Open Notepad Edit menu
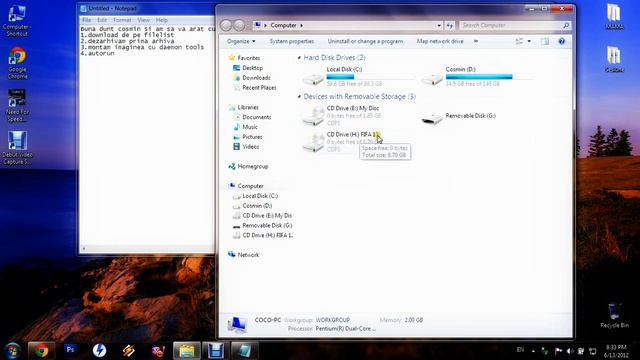 (x=102, y=20)
